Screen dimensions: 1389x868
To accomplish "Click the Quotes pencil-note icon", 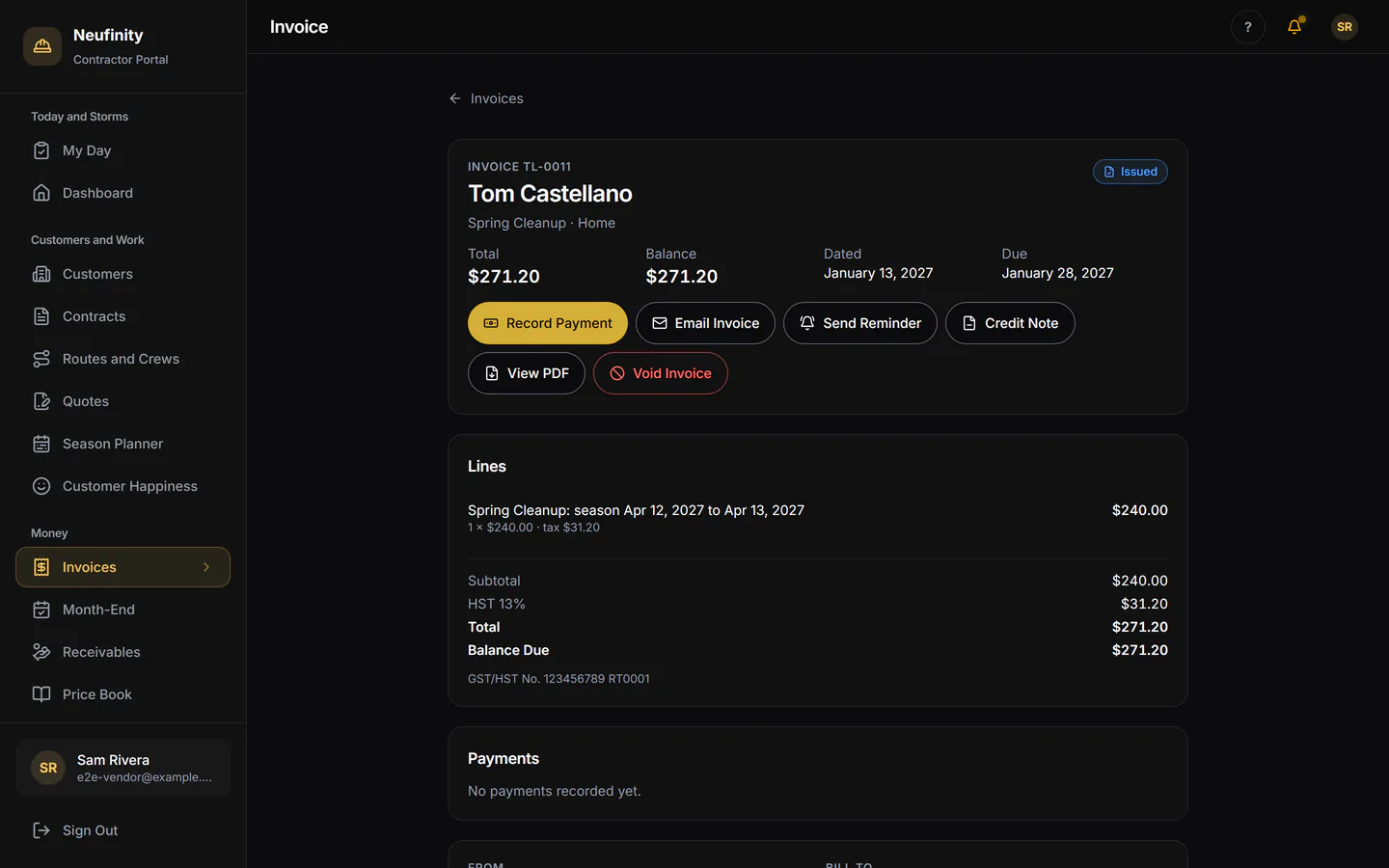I will click(x=41, y=401).
